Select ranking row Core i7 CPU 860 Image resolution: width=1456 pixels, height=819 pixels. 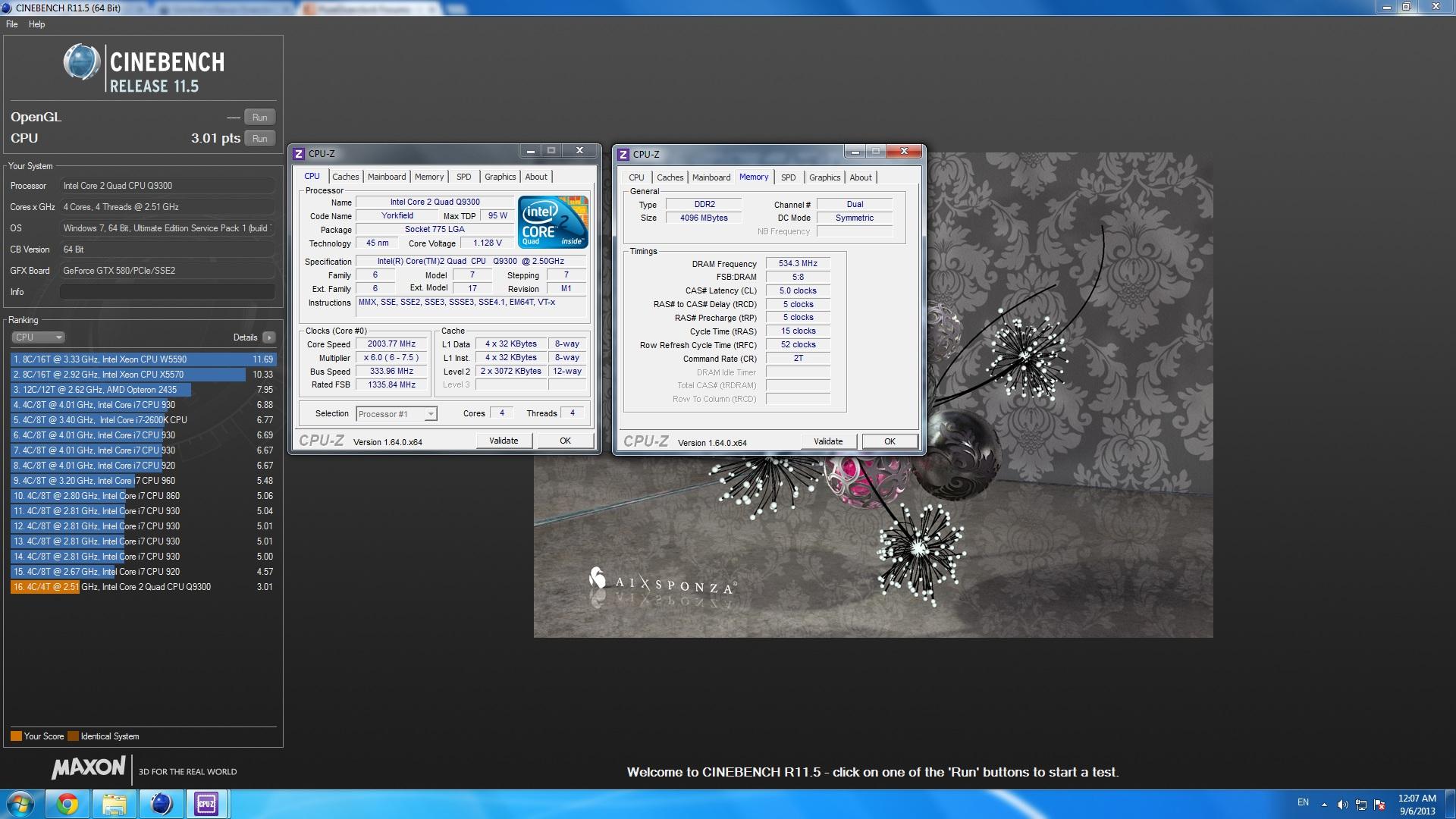(143, 496)
